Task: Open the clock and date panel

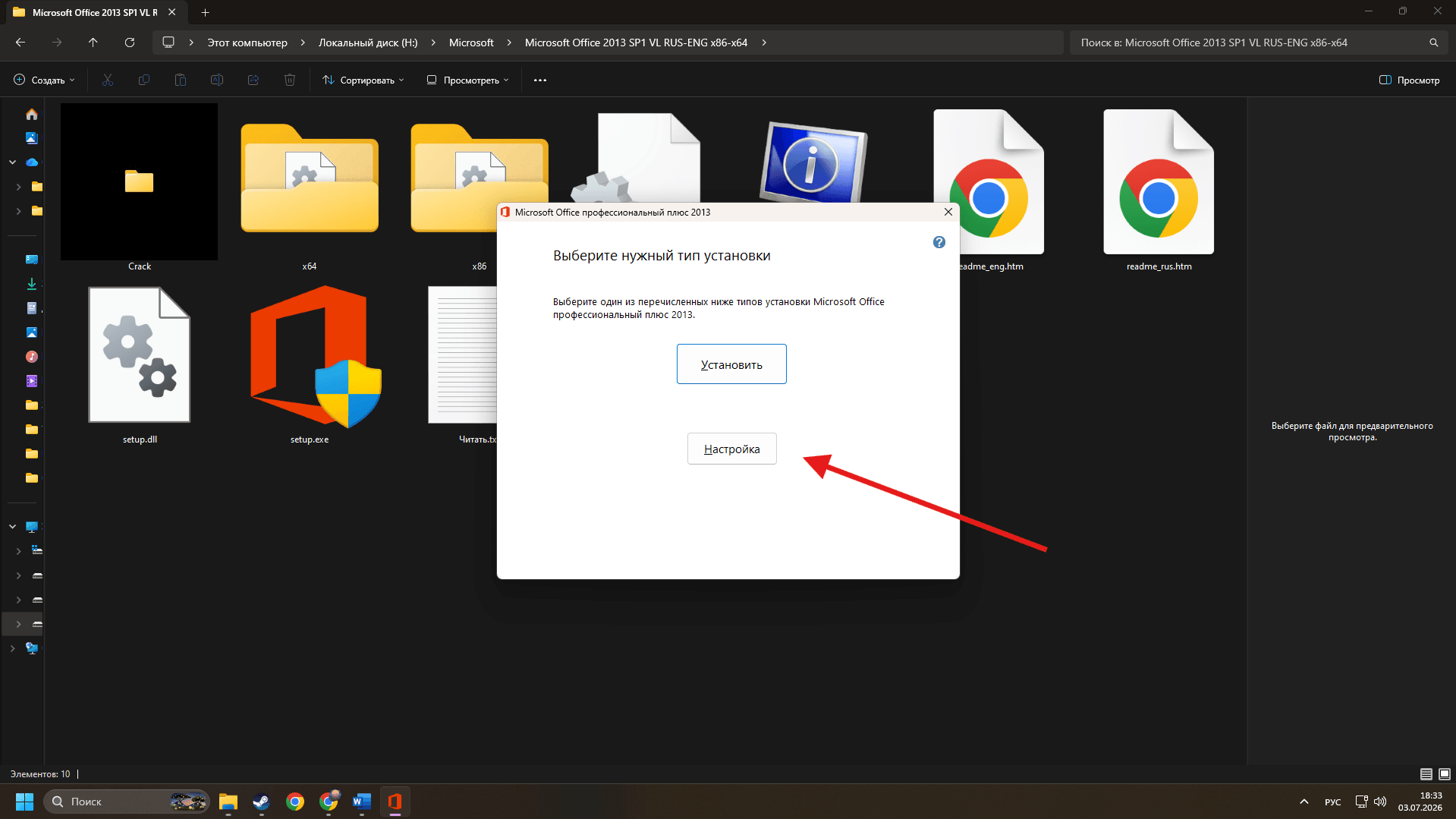Action: tap(1420, 802)
